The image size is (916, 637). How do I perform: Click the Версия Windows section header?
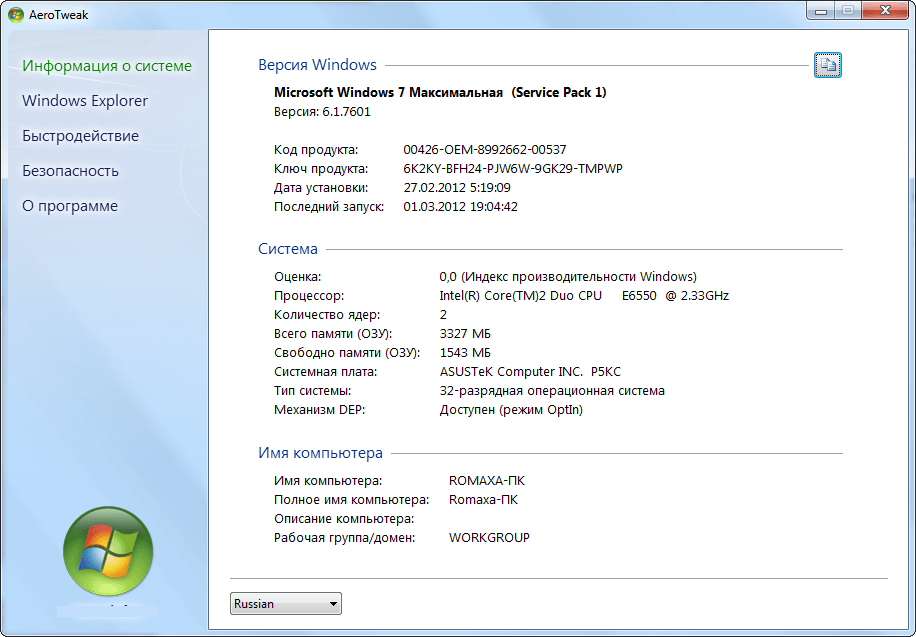pyautogui.click(x=317, y=65)
